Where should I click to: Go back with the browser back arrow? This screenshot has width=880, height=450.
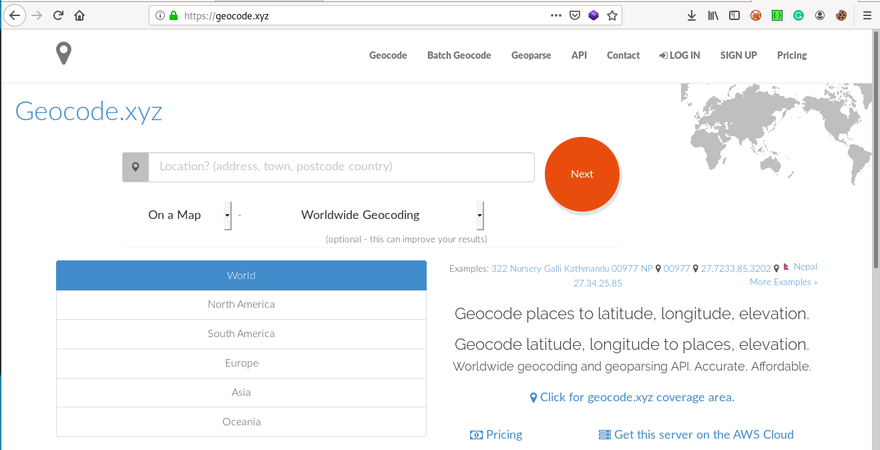(x=15, y=16)
